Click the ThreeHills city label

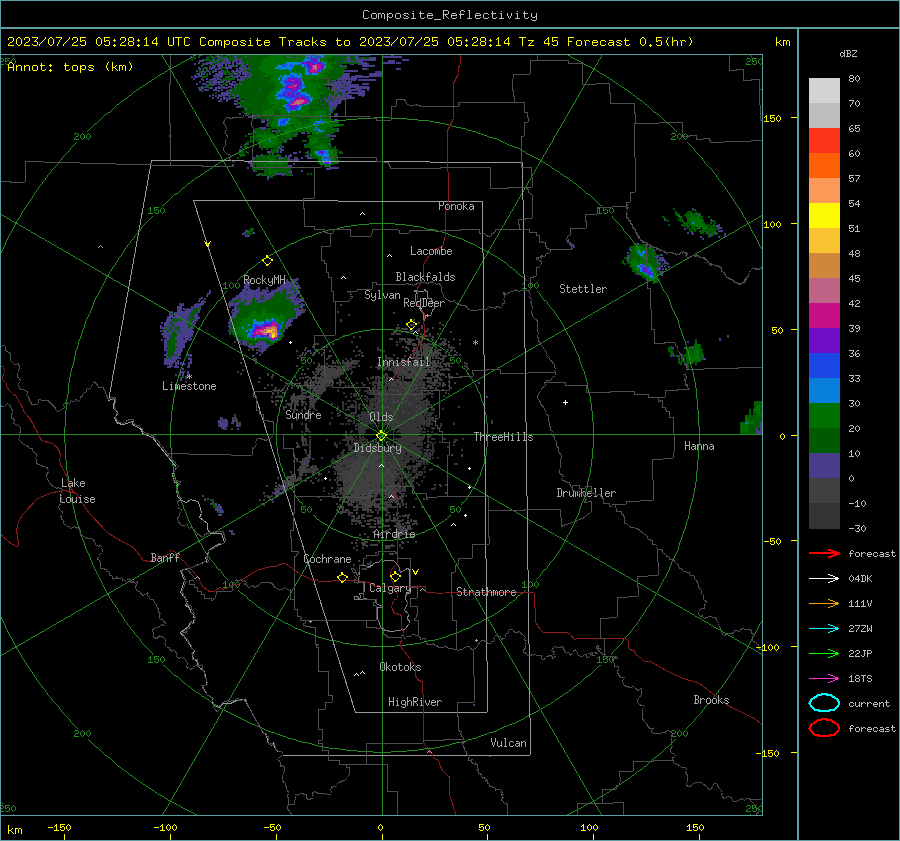tap(503, 437)
